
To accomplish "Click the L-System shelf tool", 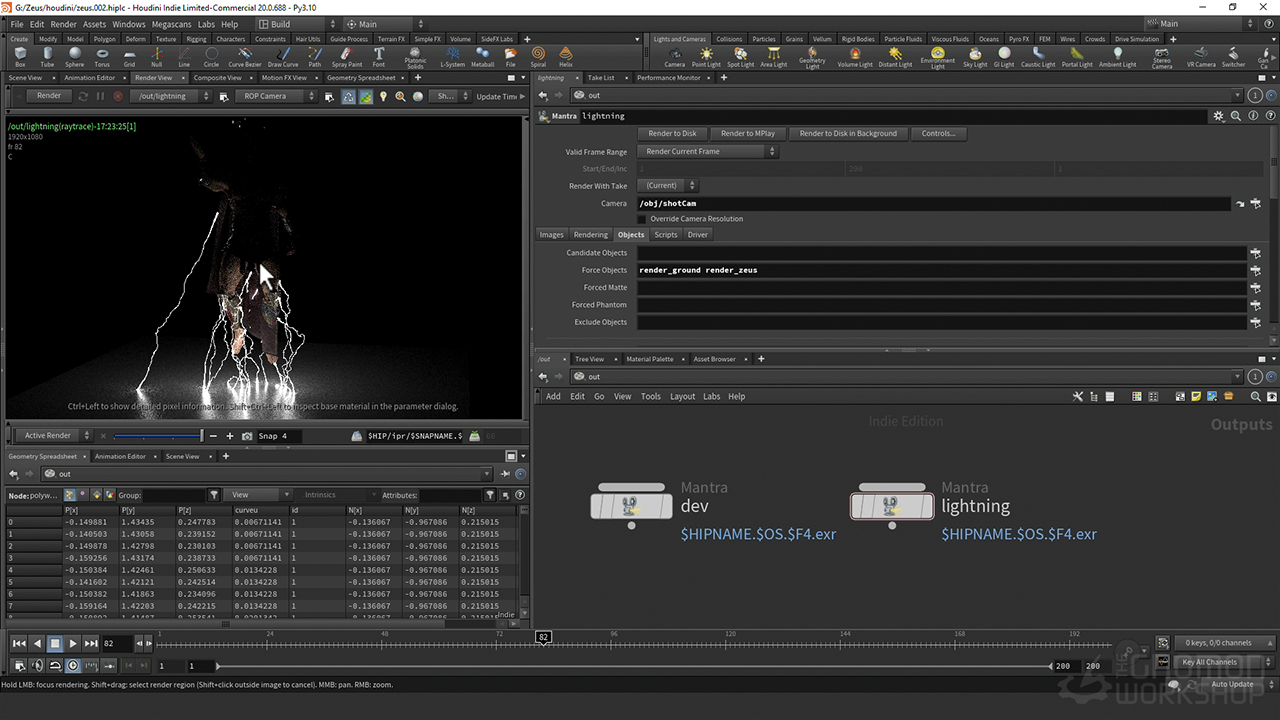I will pos(452,56).
